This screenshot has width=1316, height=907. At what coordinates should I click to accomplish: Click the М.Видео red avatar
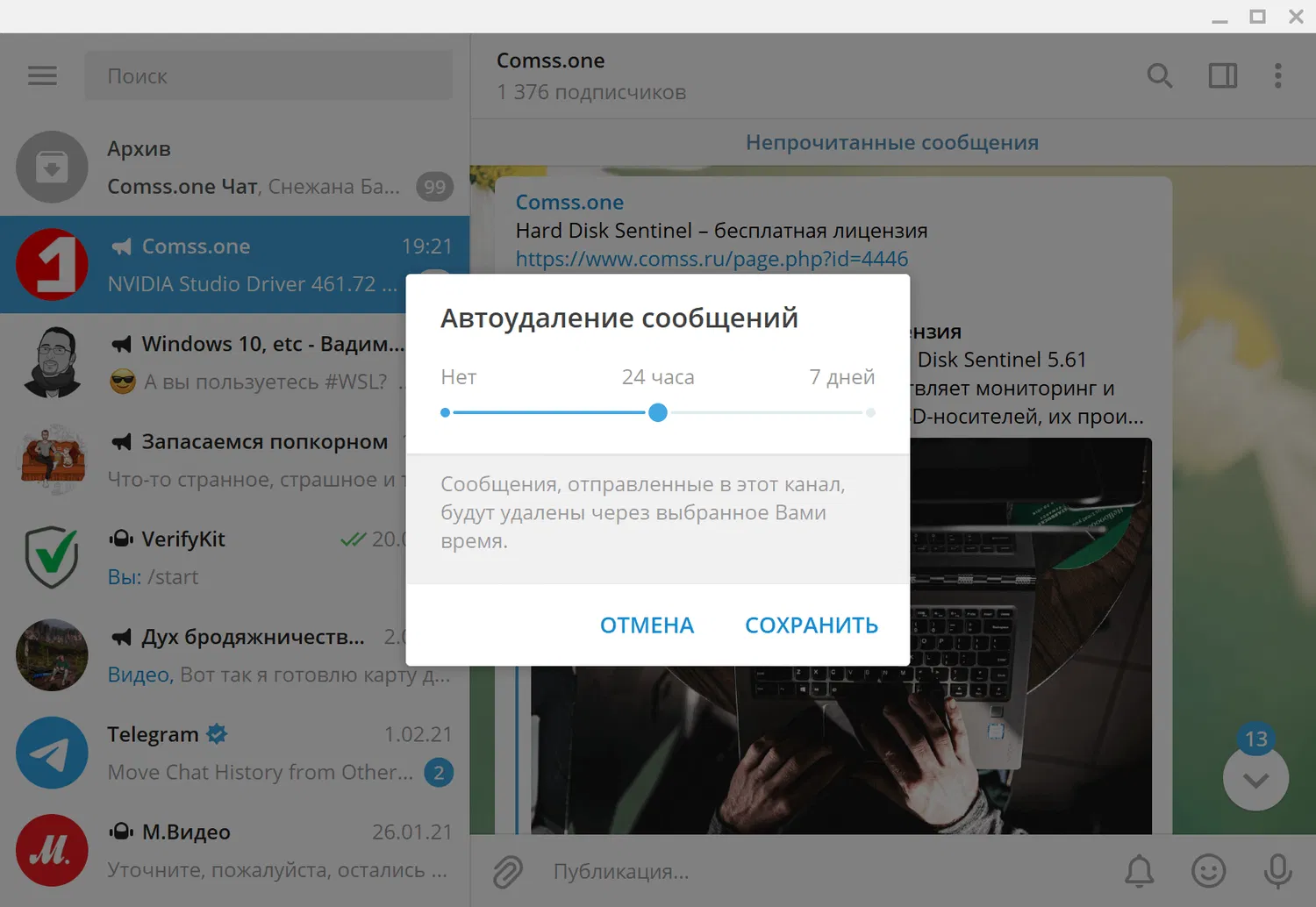tap(52, 851)
